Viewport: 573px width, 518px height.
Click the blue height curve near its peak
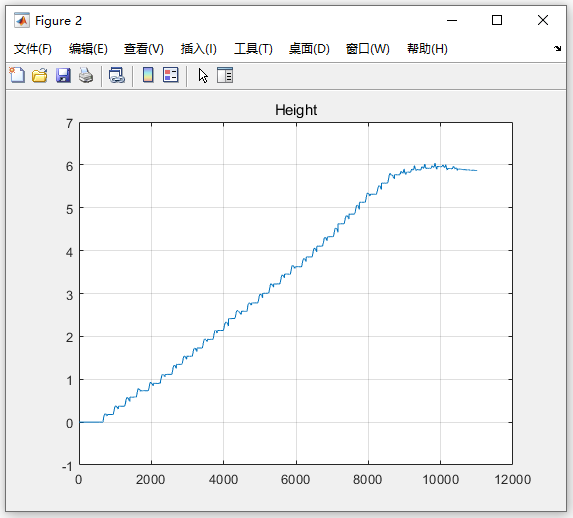(435, 166)
